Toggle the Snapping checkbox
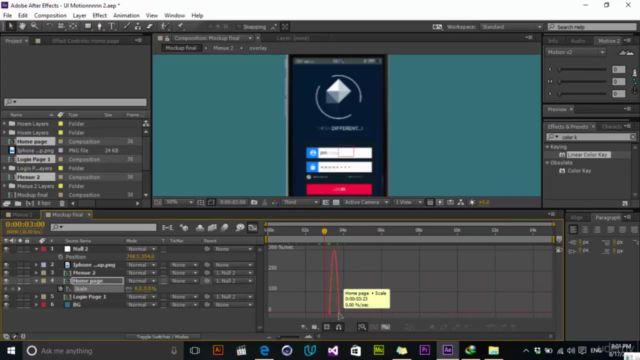The image size is (640, 360). point(238,27)
